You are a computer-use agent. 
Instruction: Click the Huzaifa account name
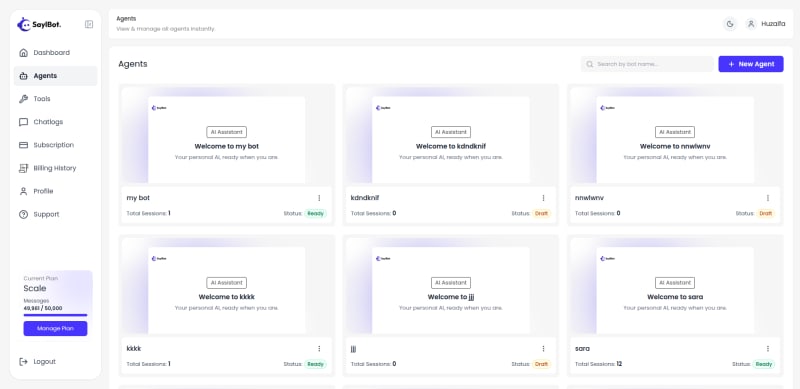point(773,23)
